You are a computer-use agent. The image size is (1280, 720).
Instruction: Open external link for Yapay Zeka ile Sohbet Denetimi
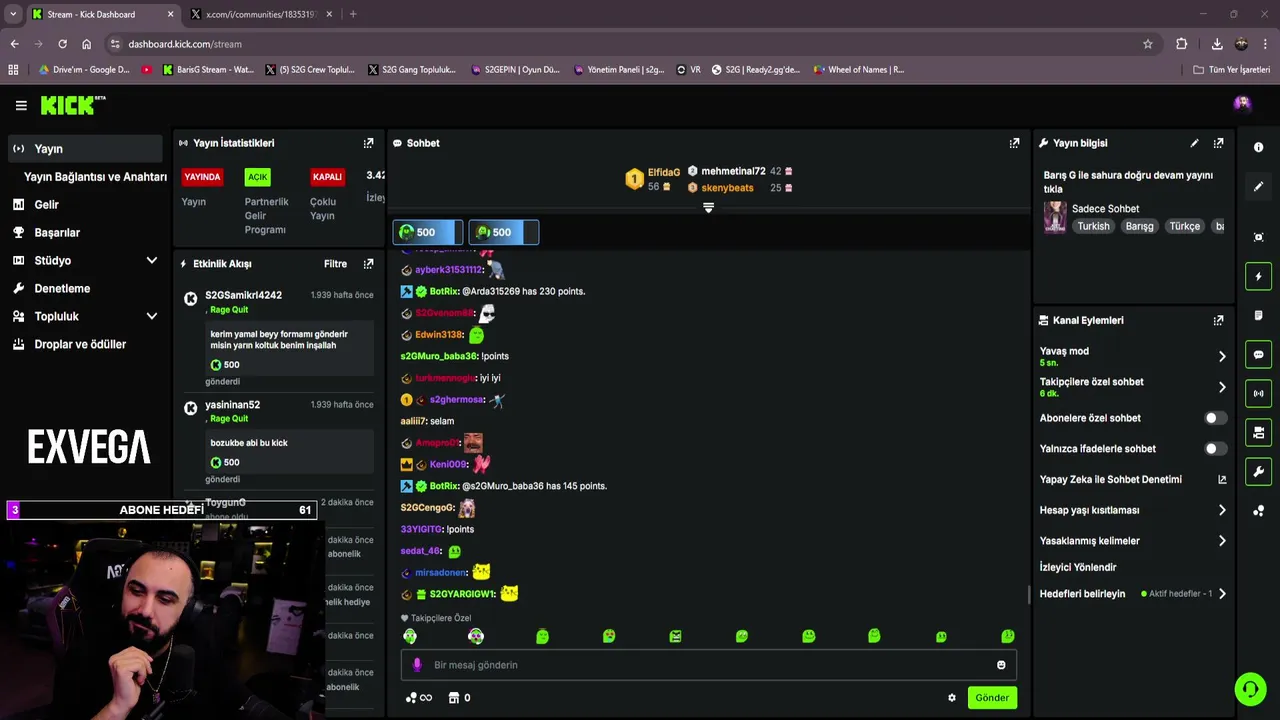point(1222,480)
